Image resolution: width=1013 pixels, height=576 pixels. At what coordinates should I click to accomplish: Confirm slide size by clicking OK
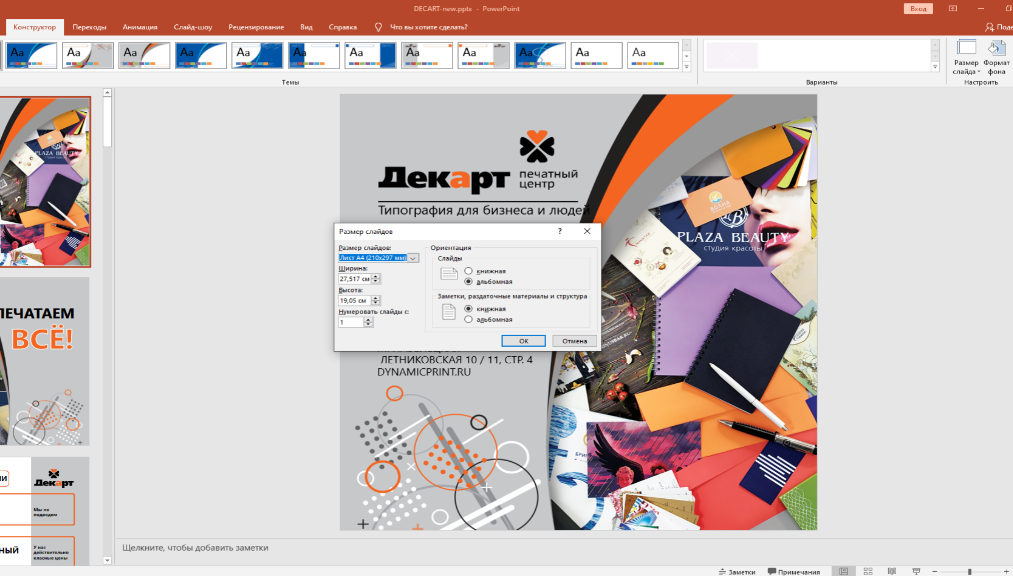(524, 341)
